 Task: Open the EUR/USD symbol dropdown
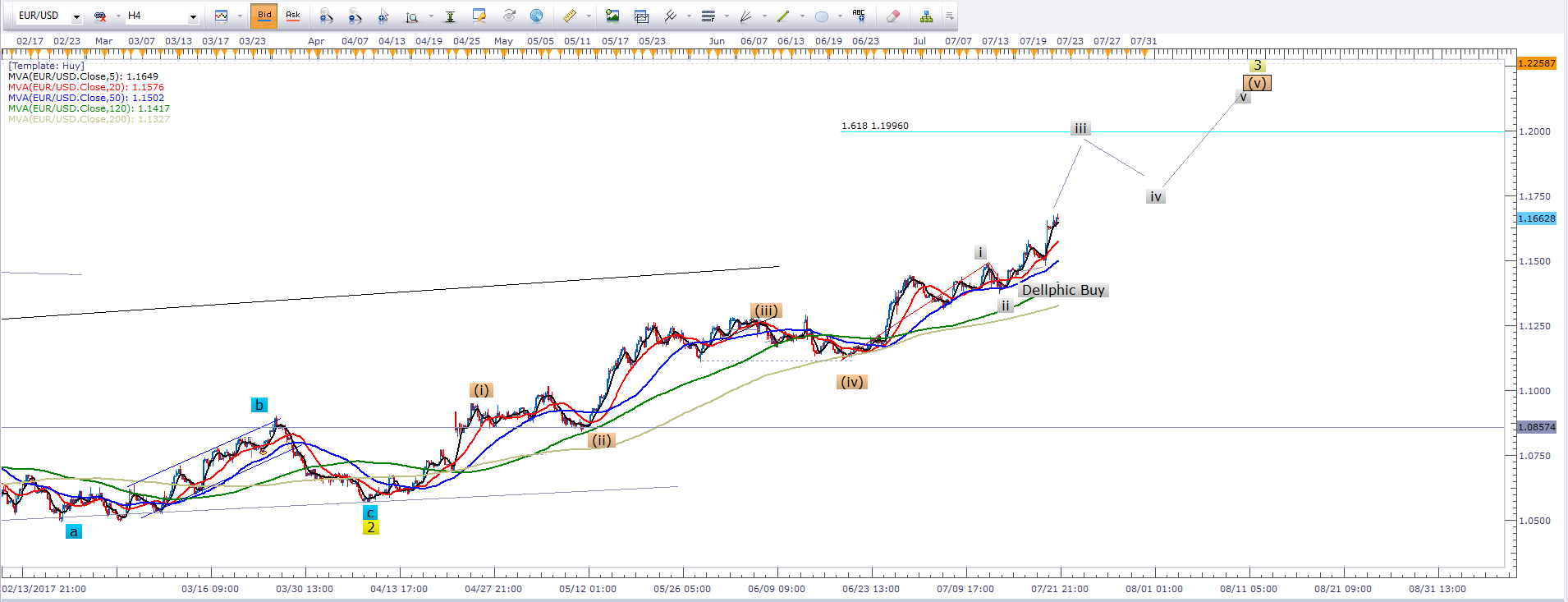[76, 16]
